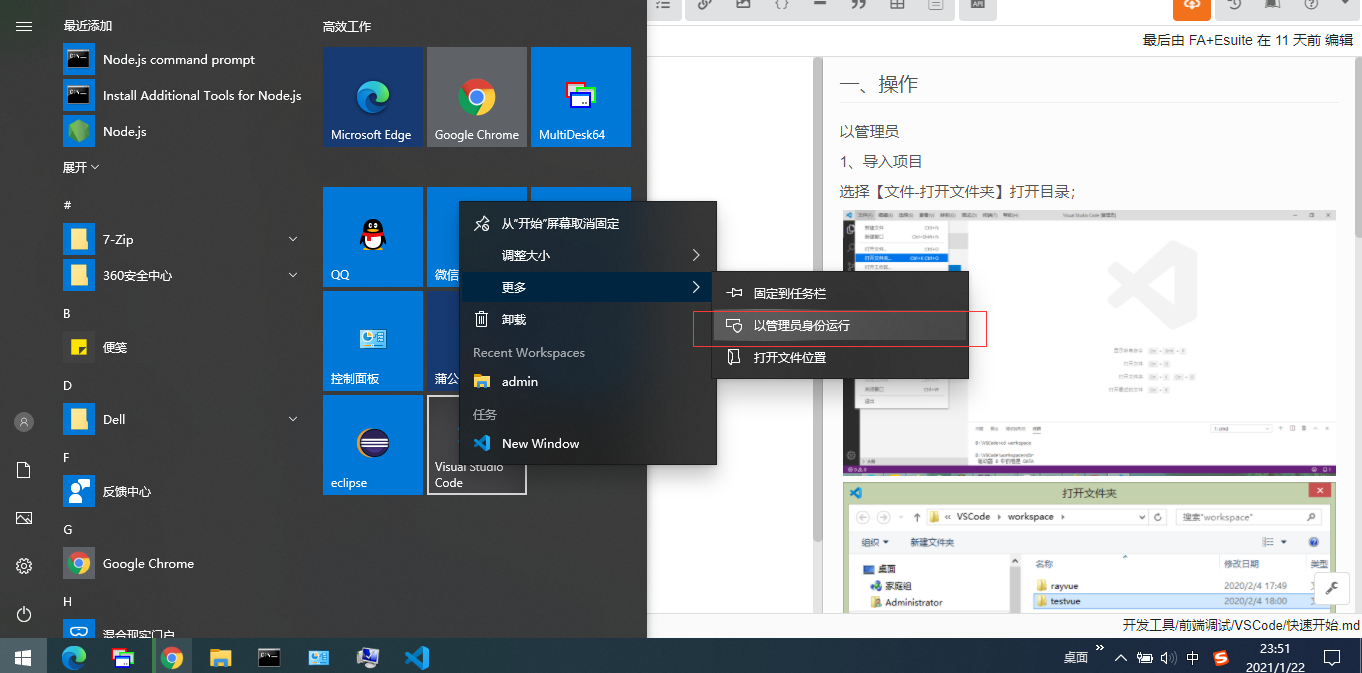
Task: Show hidden system tray icons
Action: coord(1121,658)
